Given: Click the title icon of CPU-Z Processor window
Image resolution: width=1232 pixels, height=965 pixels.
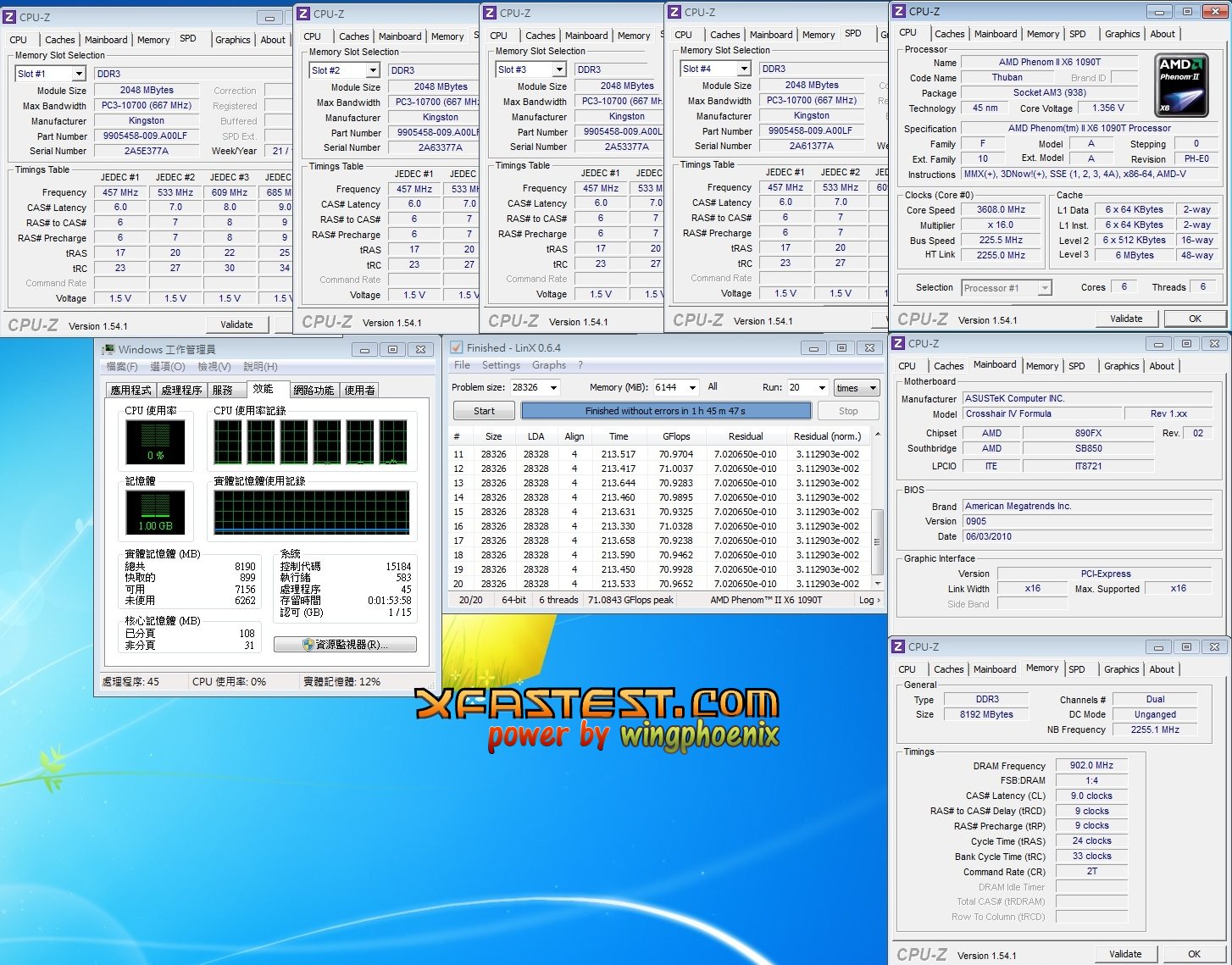Looking at the screenshot, I should click(x=898, y=11).
